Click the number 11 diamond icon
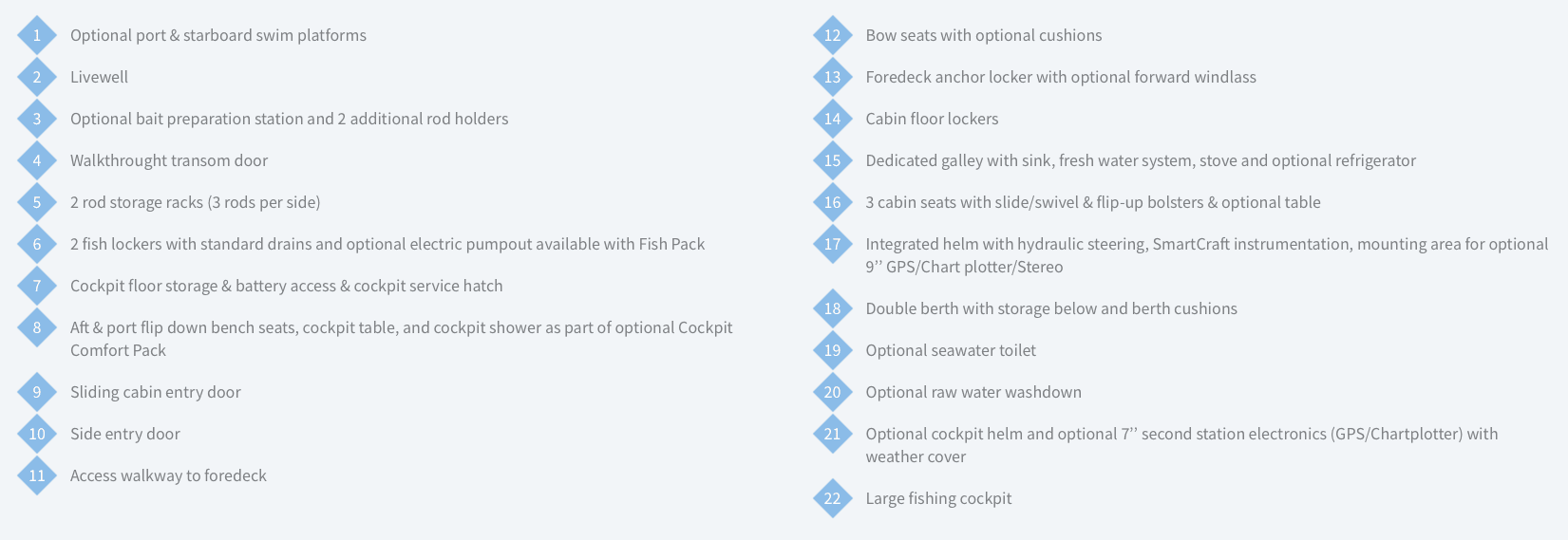The image size is (1568, 540). tap(37, 475)
